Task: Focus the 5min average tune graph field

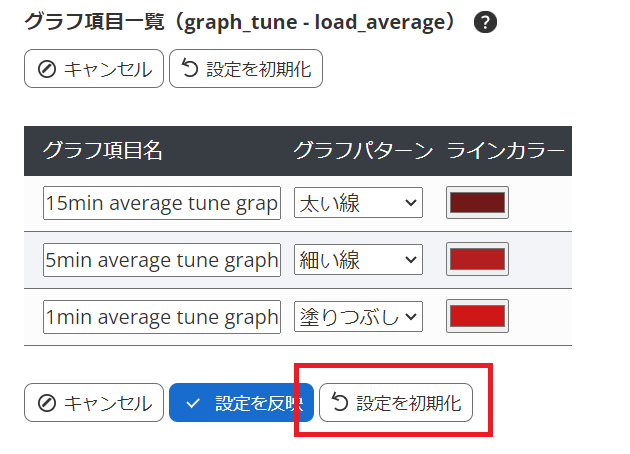Action: 161,260
